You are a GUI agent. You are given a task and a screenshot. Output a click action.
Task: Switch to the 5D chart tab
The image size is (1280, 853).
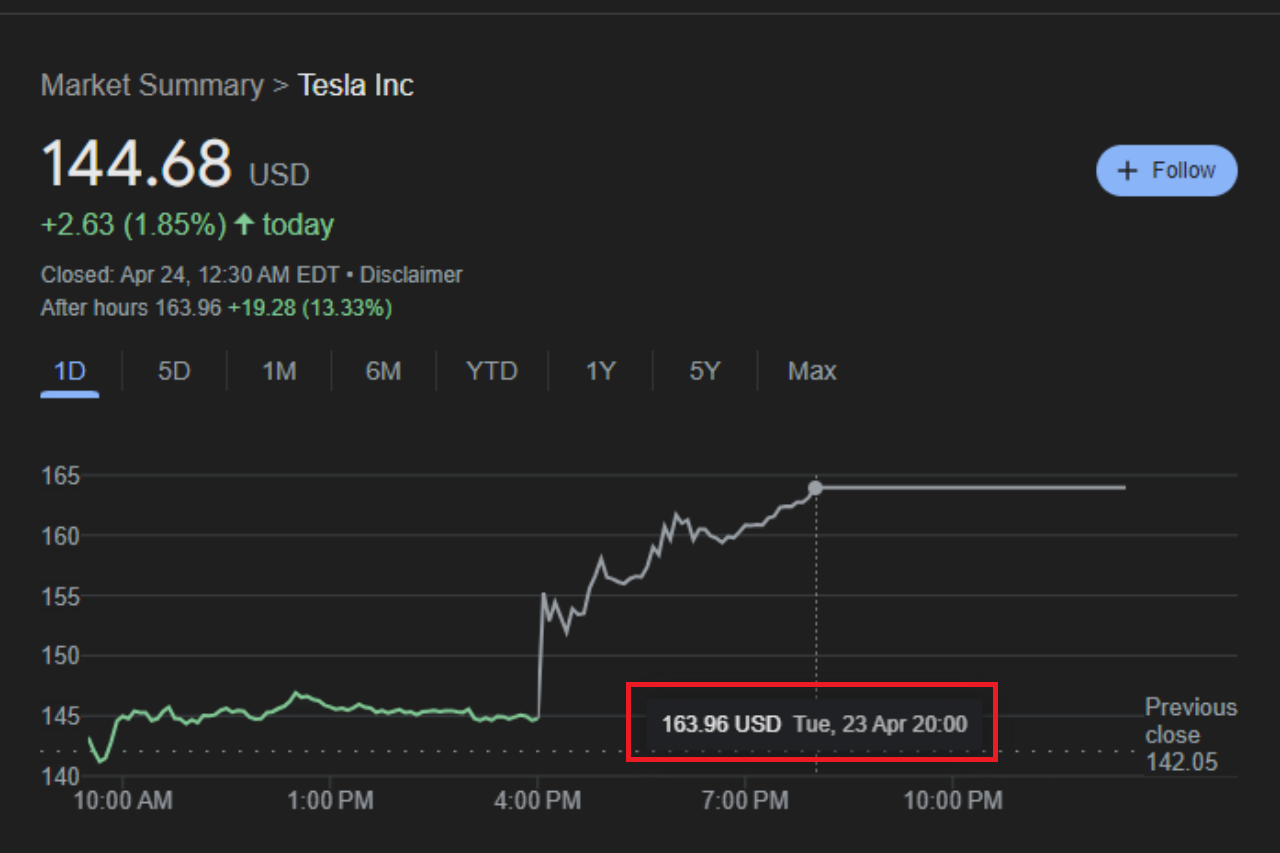click(x=174, y=372)
